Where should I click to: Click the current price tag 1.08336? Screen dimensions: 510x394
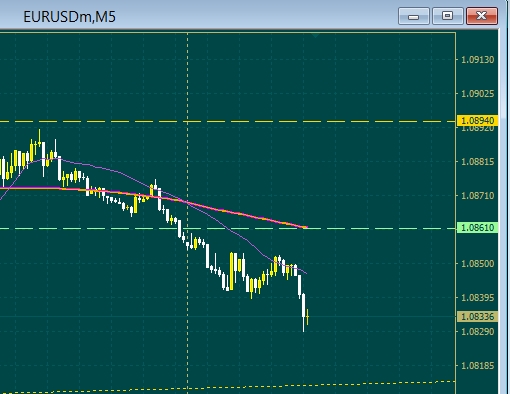[477, 316]
